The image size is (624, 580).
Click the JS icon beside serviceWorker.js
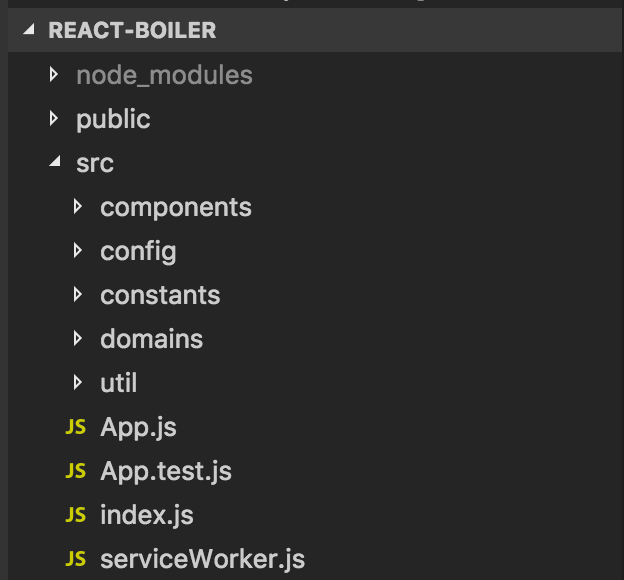click(x=75, y=559)
